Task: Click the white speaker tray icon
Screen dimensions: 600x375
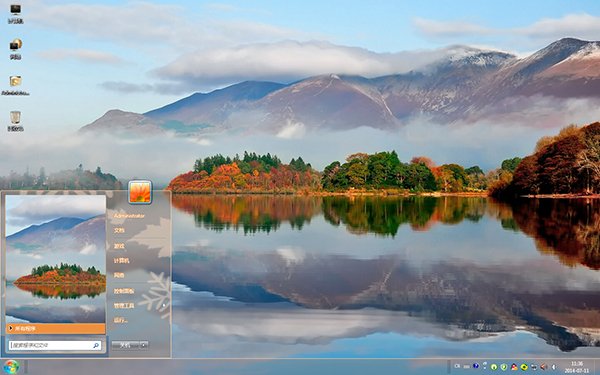Action: pyautogui.click(x=554, y=367)
